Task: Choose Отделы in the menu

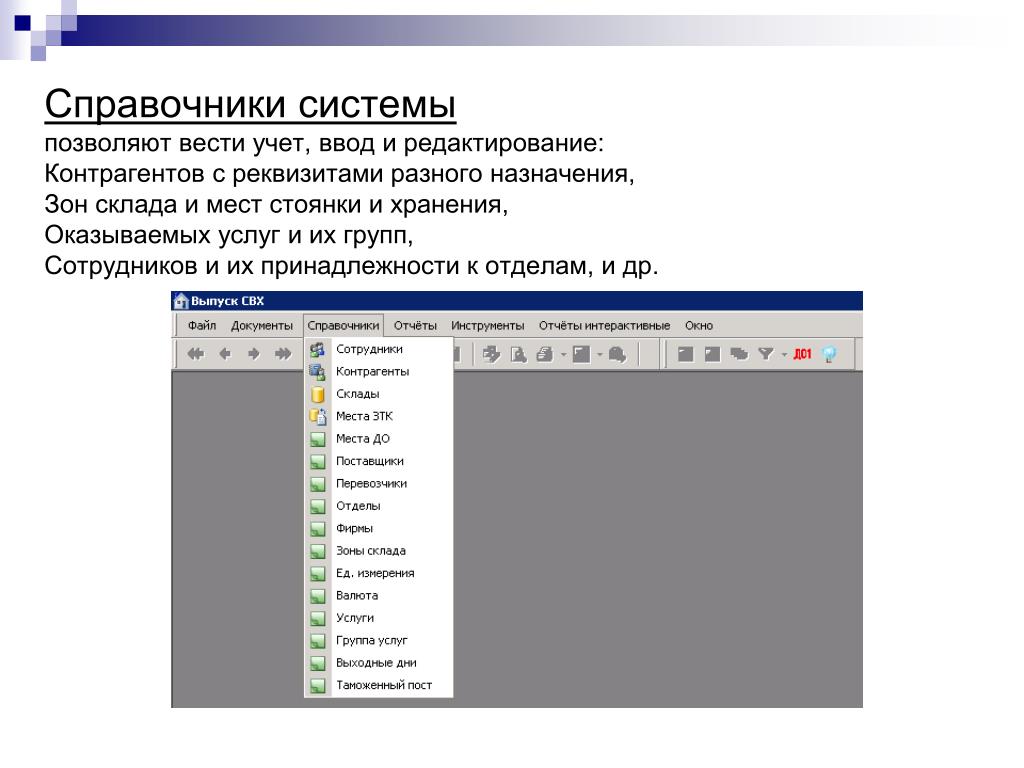Action: click(379, 506)
